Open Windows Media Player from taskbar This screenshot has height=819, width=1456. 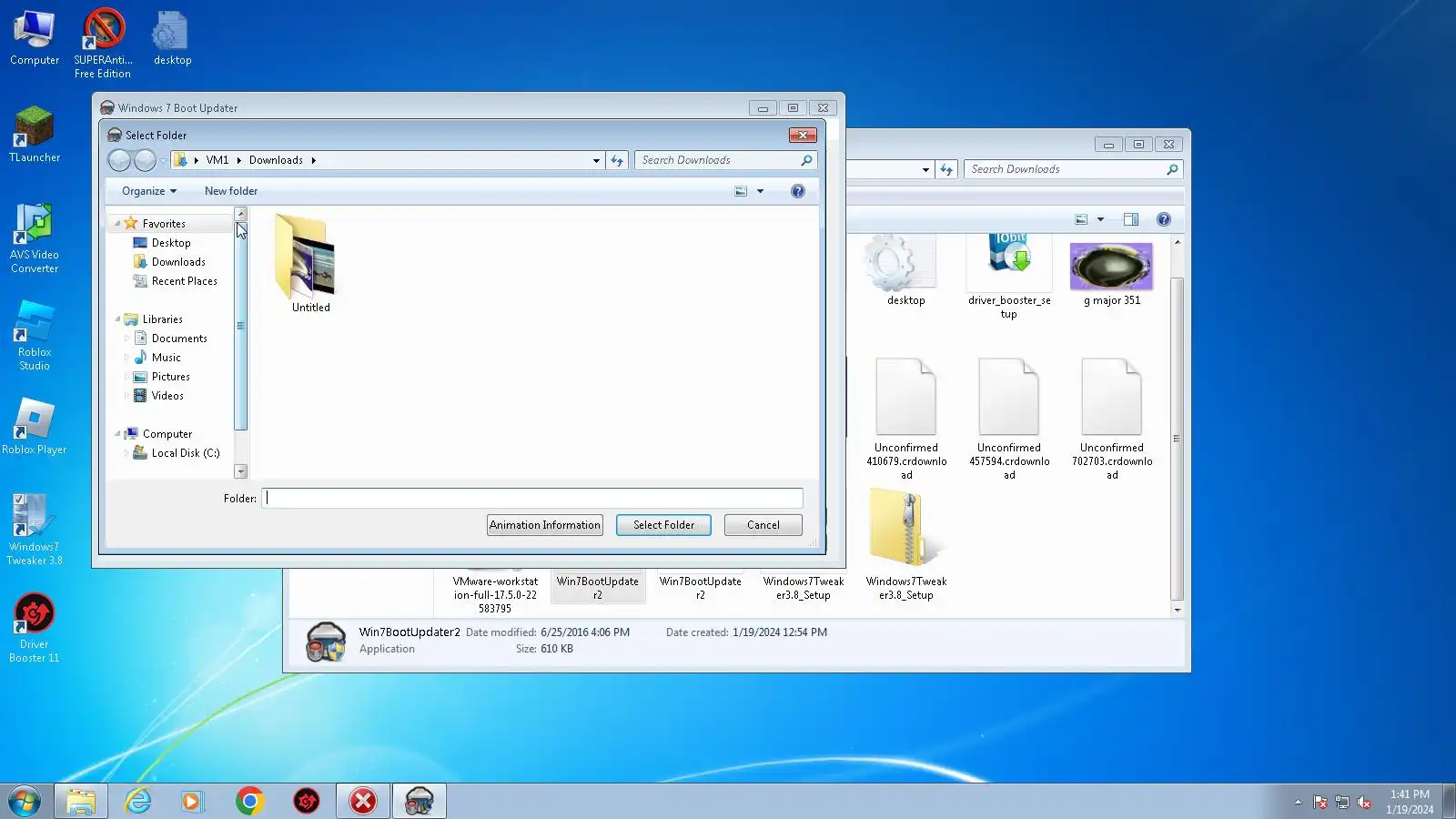[x=192, y=801]
